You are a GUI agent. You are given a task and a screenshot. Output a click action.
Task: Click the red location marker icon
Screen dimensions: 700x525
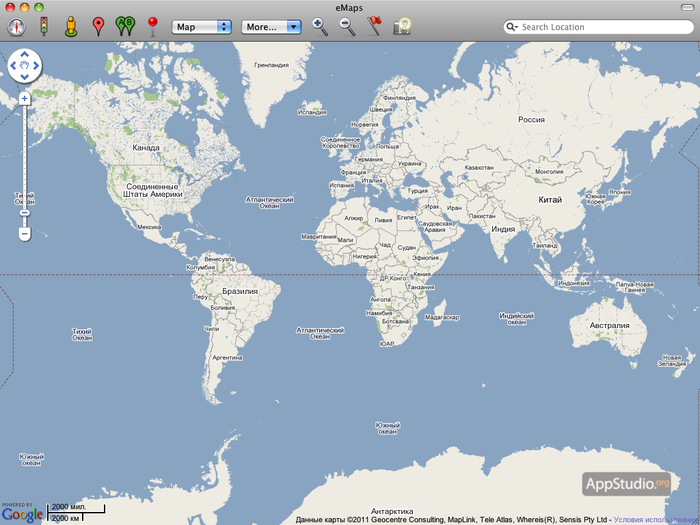click(x=98, y=26)
